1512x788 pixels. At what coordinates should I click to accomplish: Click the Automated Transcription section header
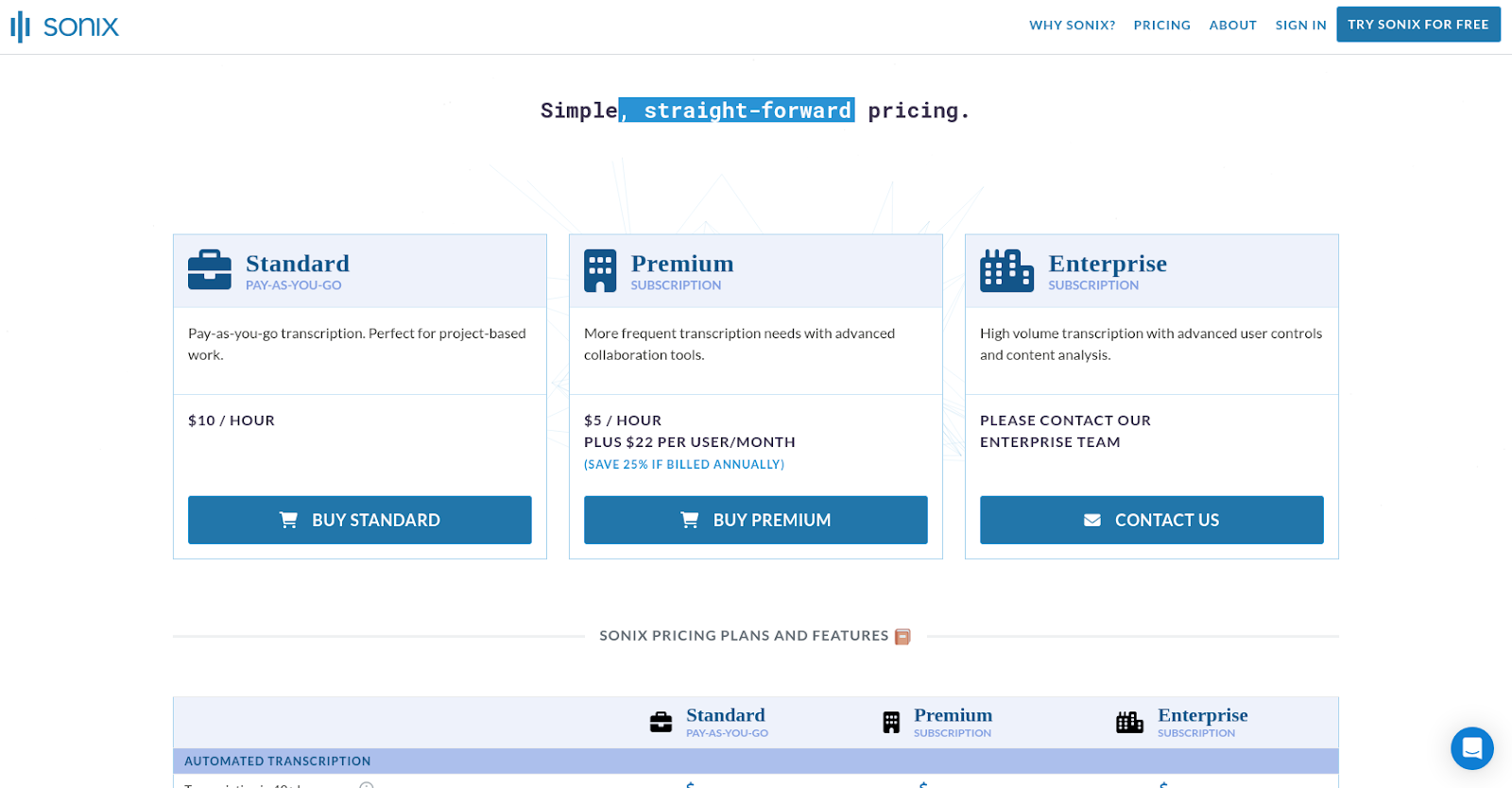point(756,762)
